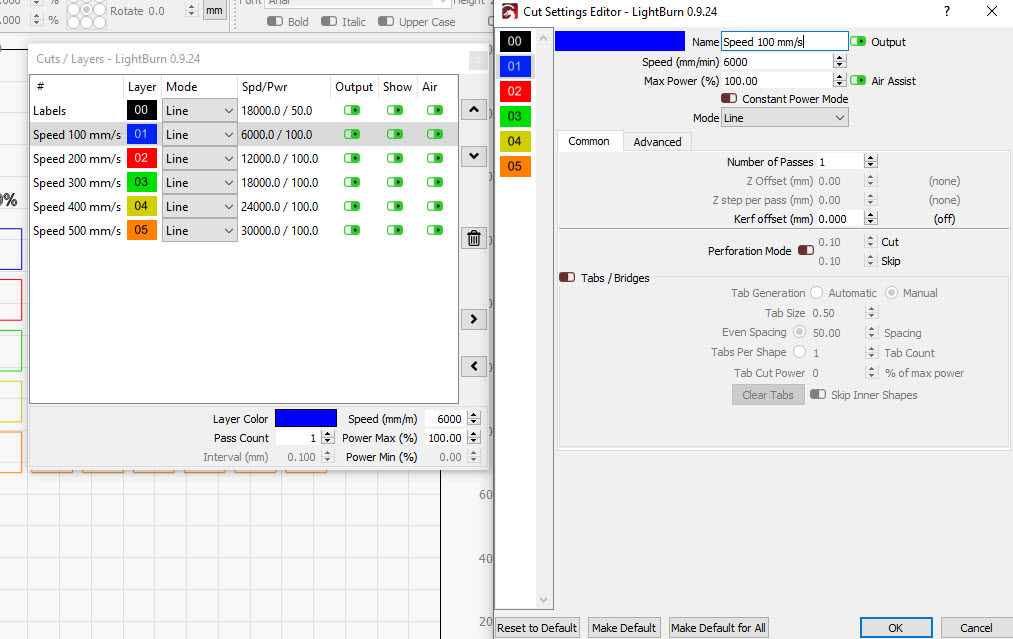Toggle Air Assist switch in Cut Settings Editor
The image size is (1013, 639).
(857, 81)
